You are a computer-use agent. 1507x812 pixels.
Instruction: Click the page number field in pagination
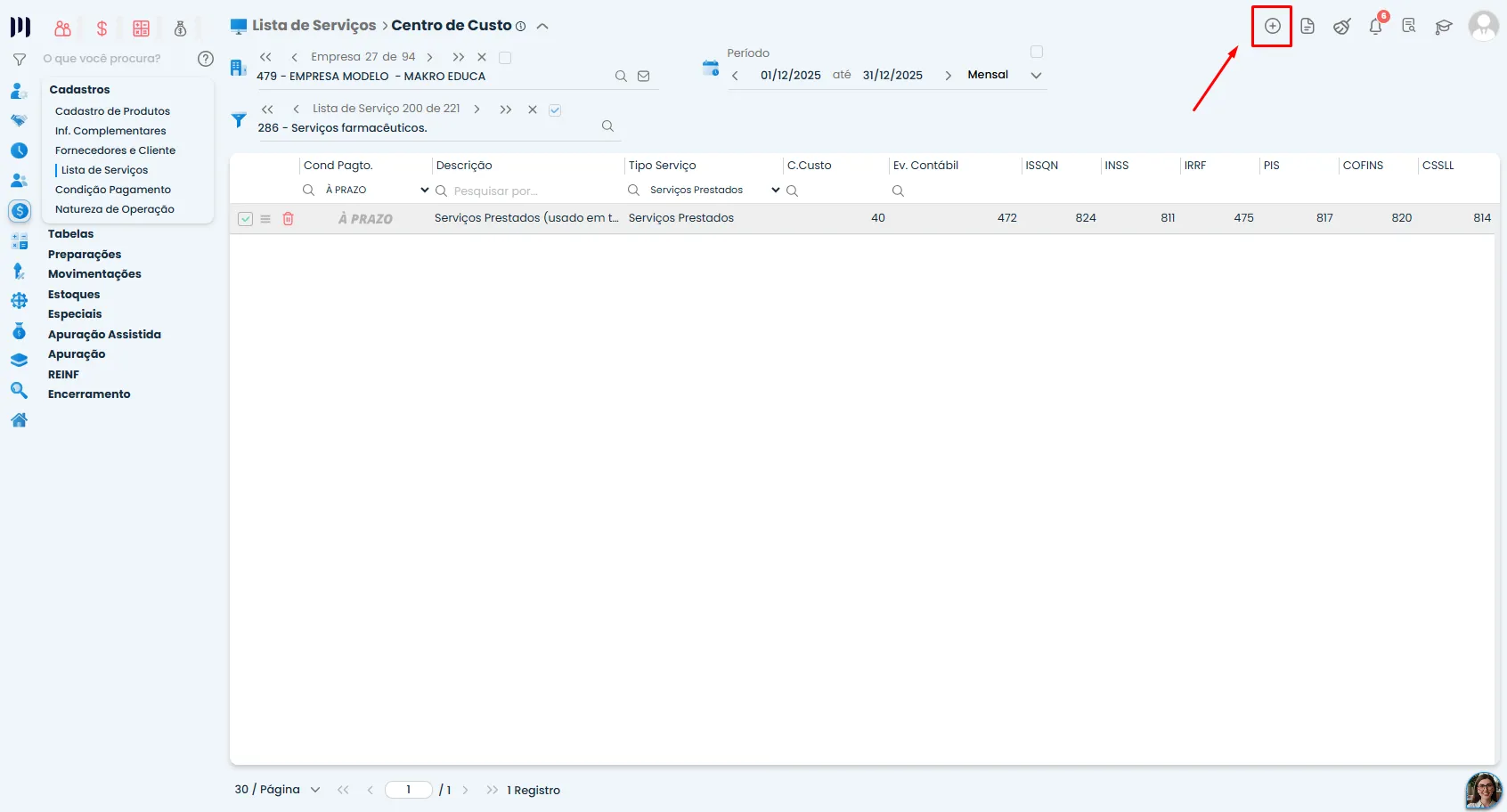coord(409,790)
